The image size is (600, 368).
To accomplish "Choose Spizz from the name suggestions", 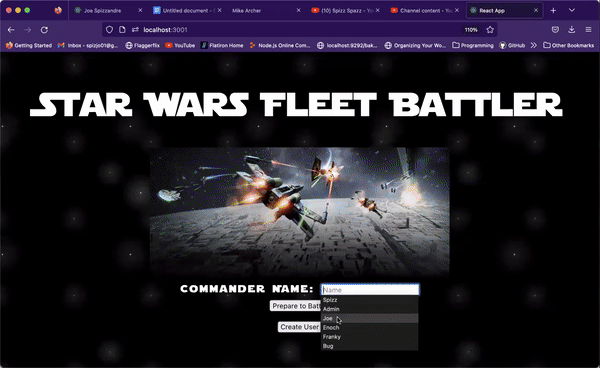I will (x=369, y=300).
